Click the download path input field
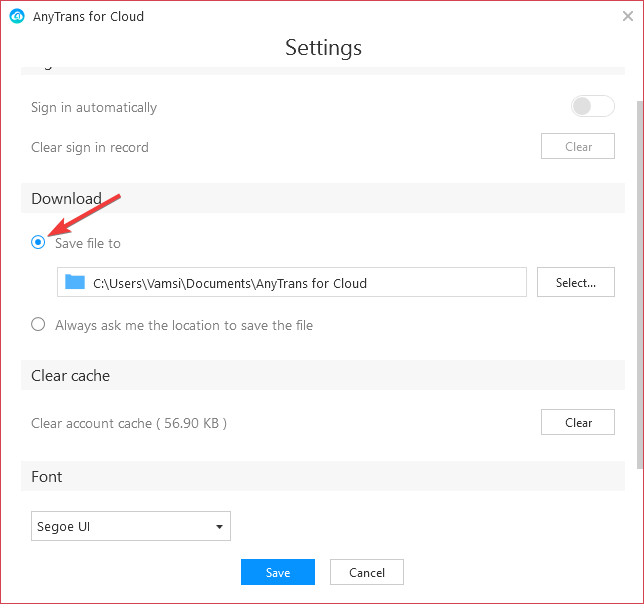 [292, 282]
